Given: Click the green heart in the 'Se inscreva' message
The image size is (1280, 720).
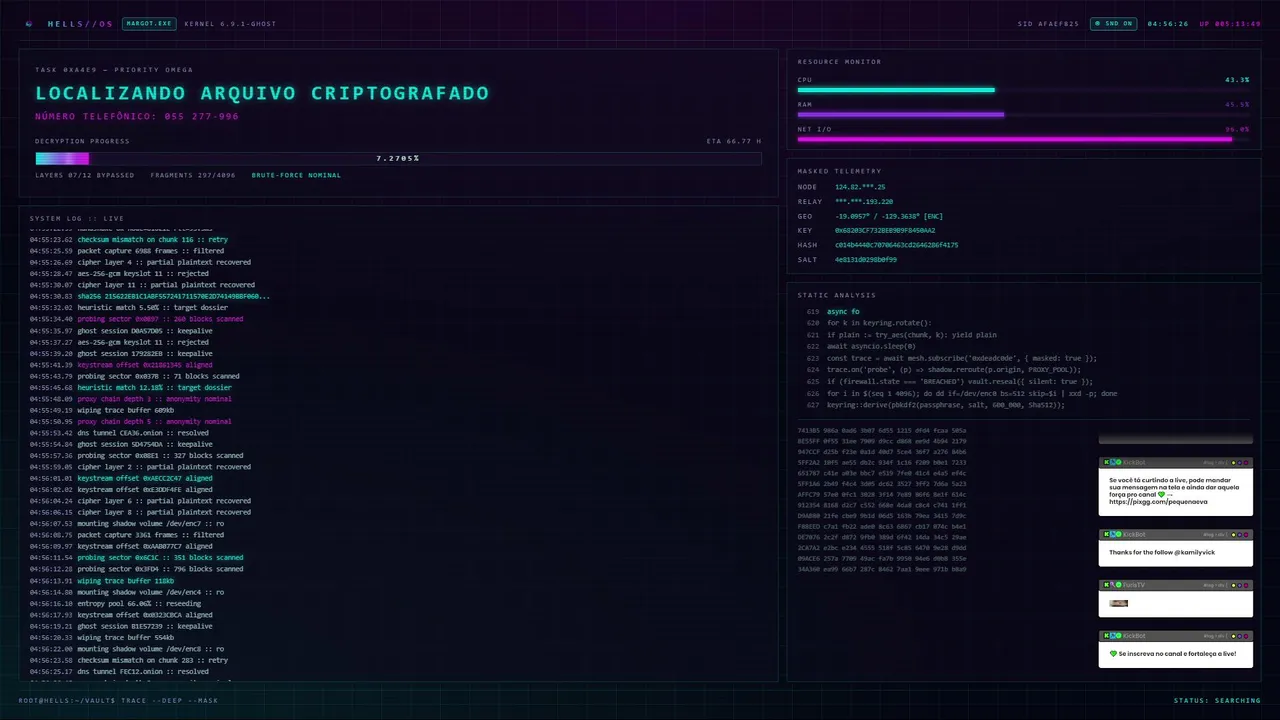Looking at the screenshot, I should pos(1113,654).
